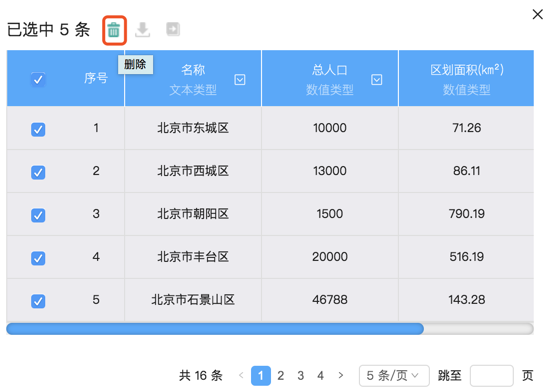Click the cell 北京市朝阳区
Viewport: 545px width, 391px height.
tap(193, 214)
